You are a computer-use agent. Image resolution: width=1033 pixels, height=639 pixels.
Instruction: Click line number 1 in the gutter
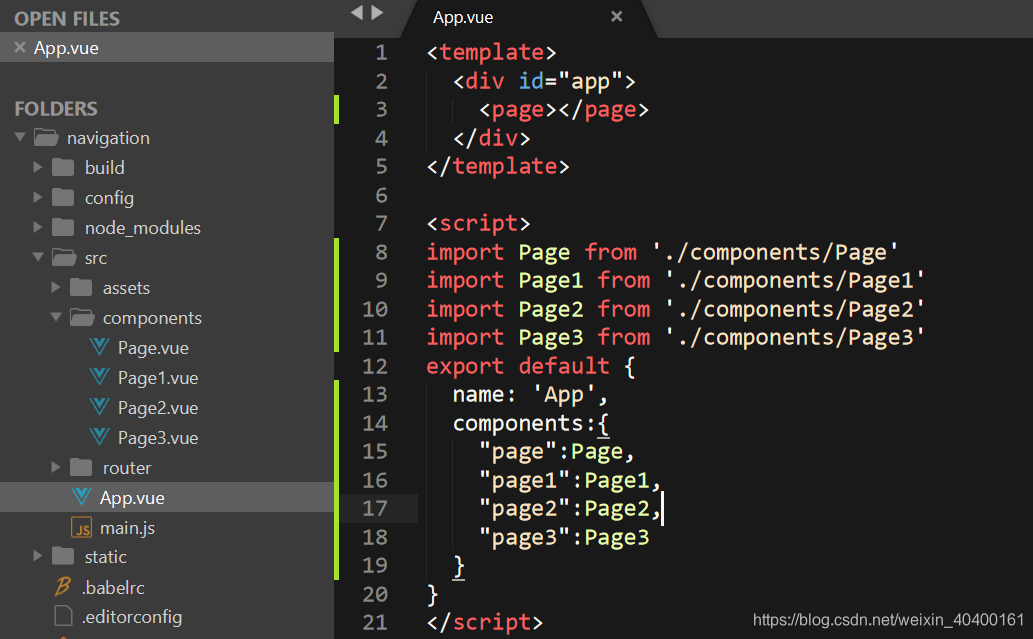381,52
